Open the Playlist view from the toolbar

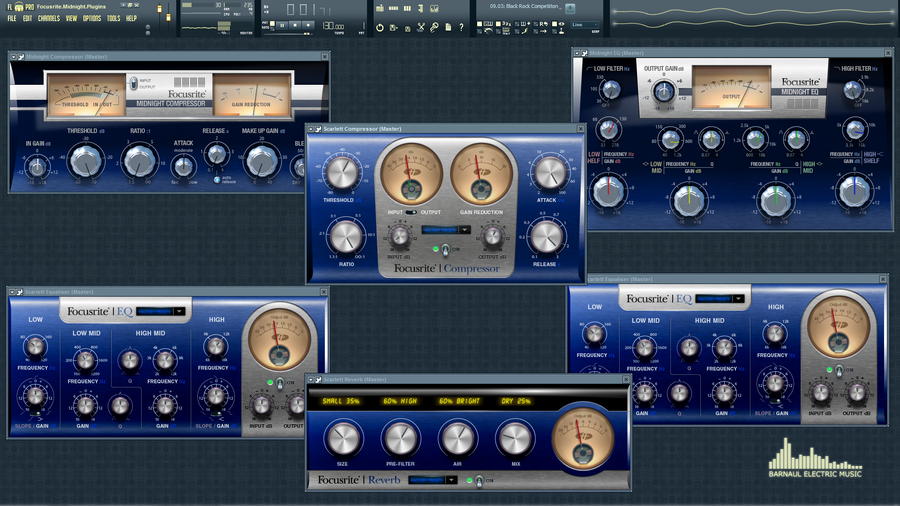[x=380, y=9]
